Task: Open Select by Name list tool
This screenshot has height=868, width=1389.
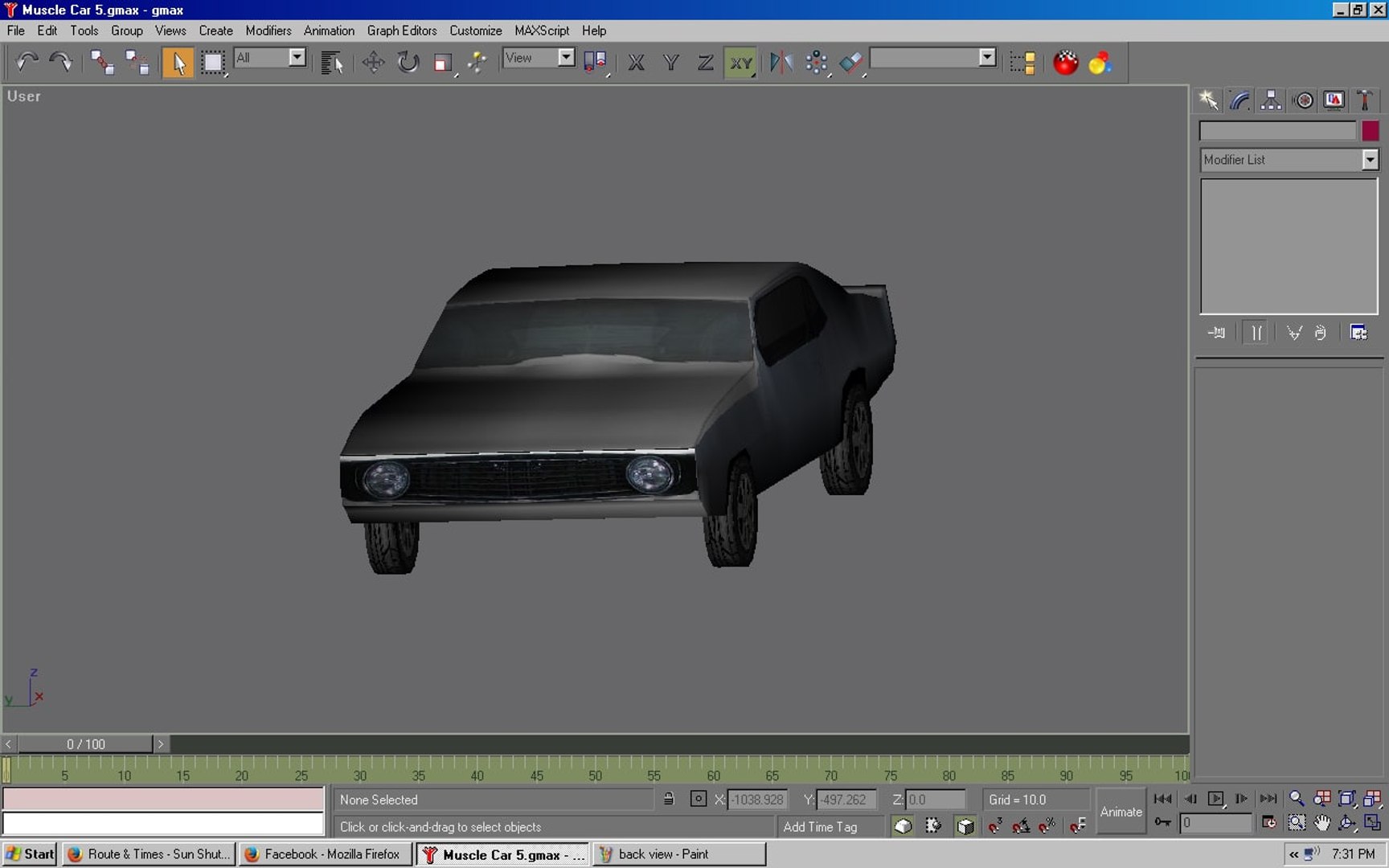Action: 331,62
